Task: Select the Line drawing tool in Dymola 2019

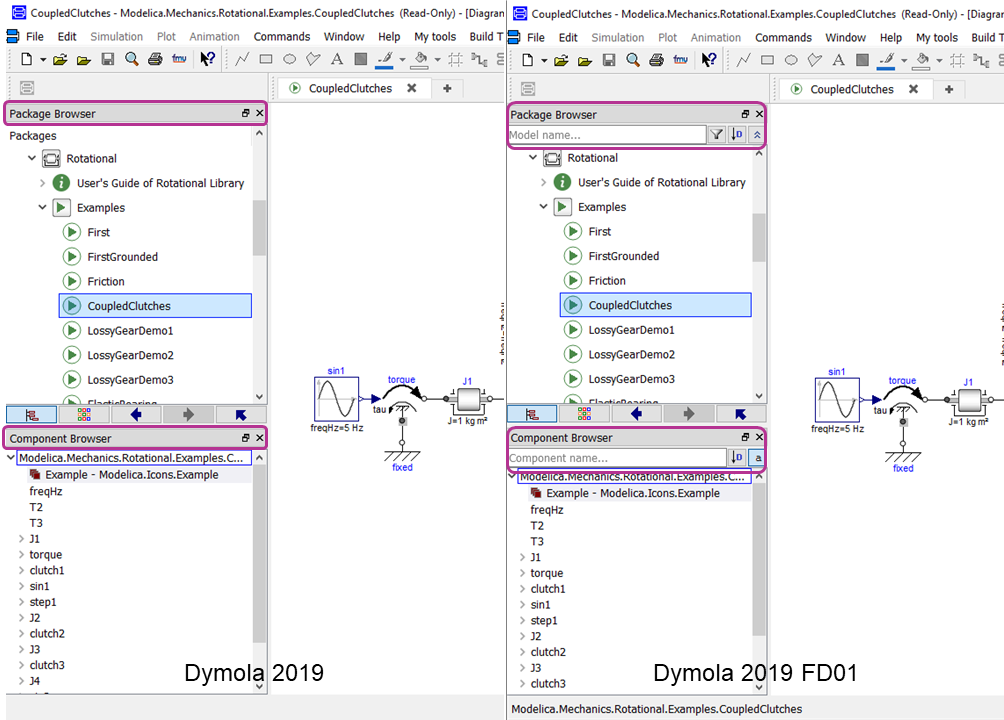Action: (x=242, y=60)
